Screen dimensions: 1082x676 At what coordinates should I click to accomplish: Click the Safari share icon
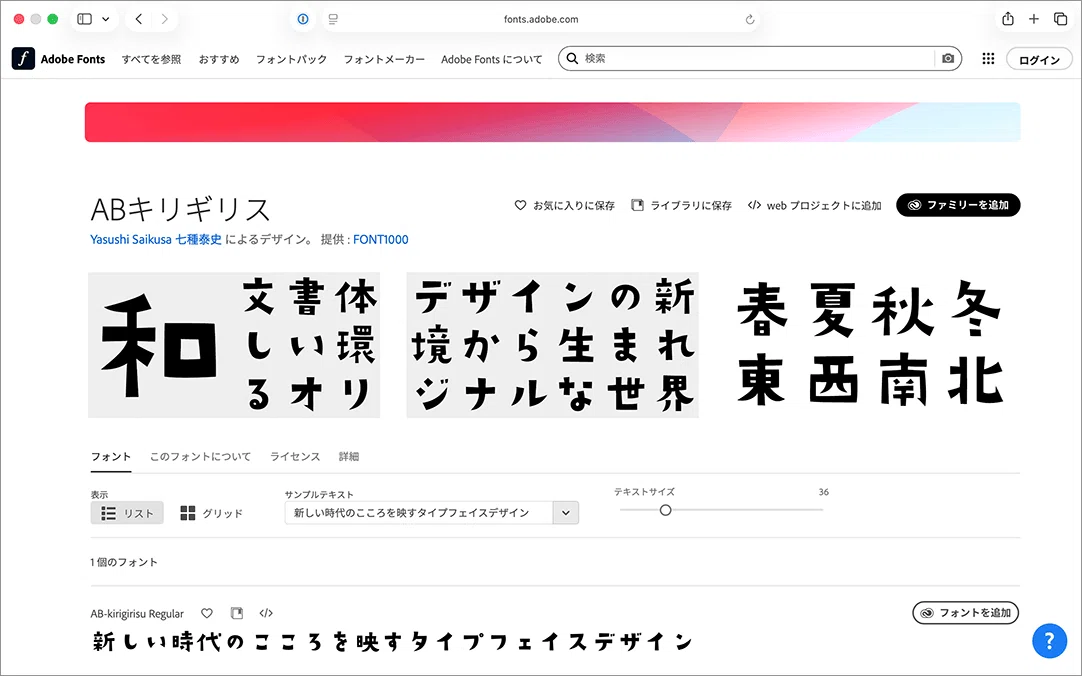click(1007, 19)
